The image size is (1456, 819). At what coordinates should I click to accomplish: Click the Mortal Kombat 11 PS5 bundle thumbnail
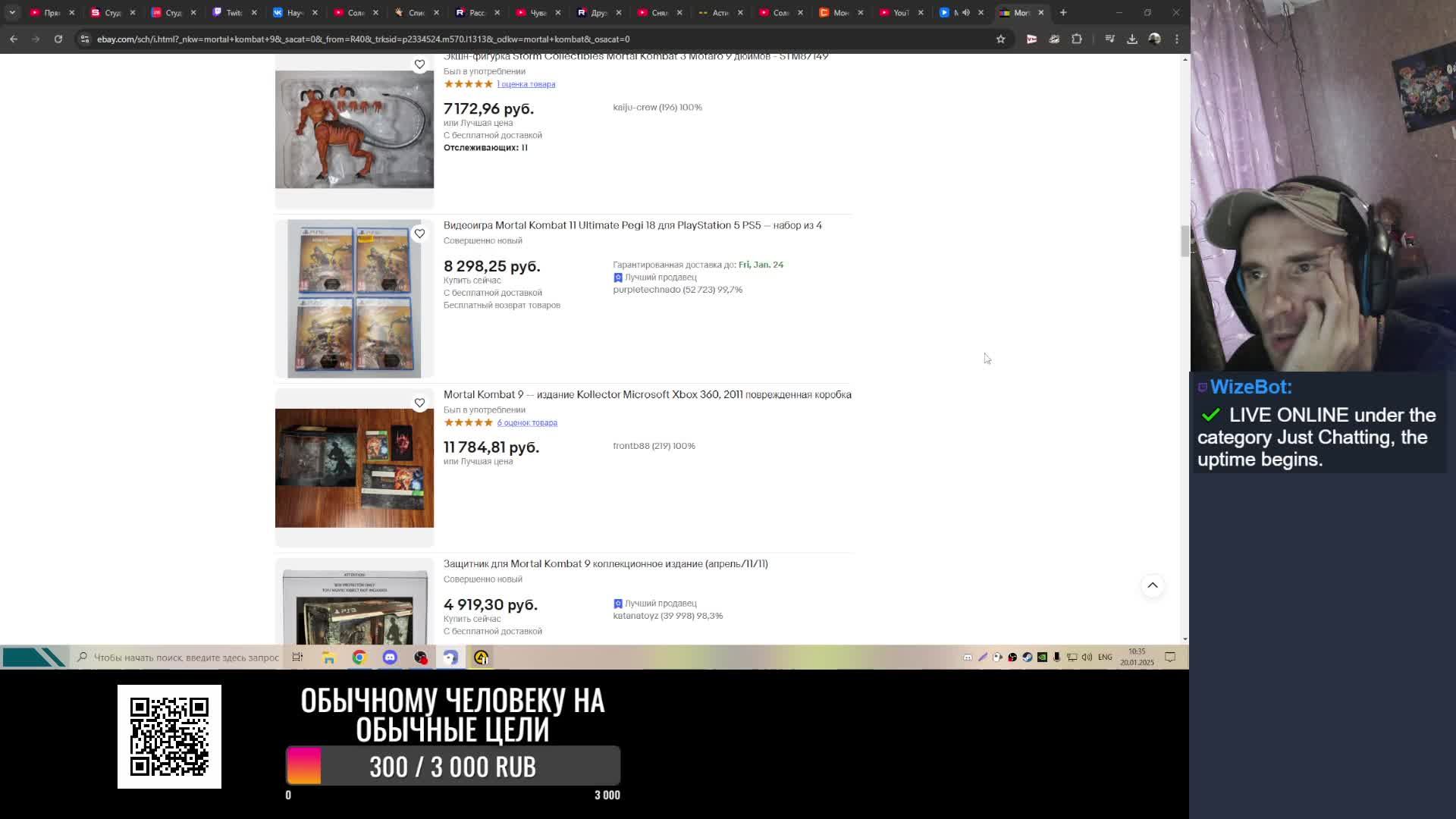click(x=354, y=299)
